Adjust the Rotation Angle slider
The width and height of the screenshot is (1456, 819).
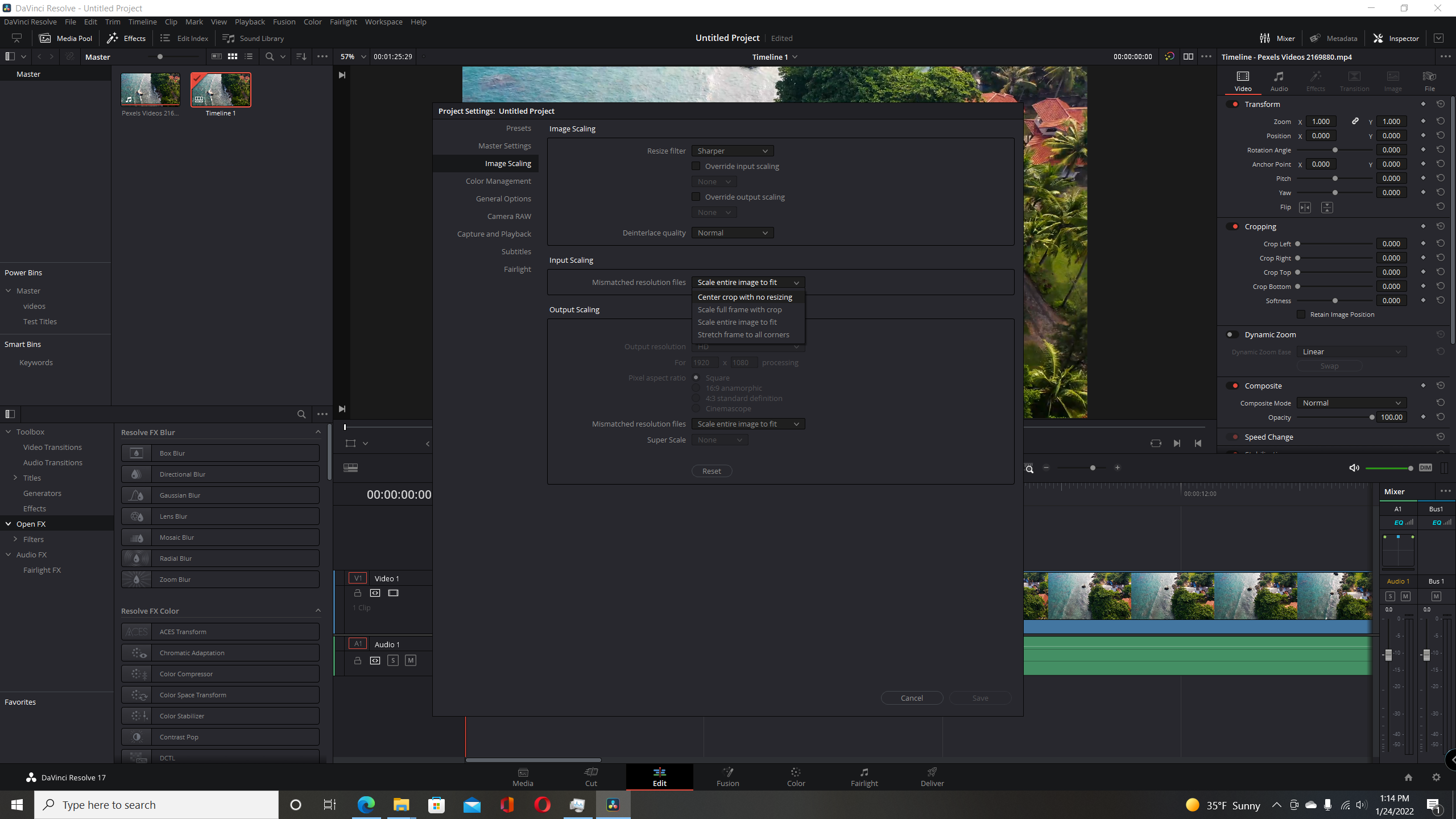(x=1335, y=150)
